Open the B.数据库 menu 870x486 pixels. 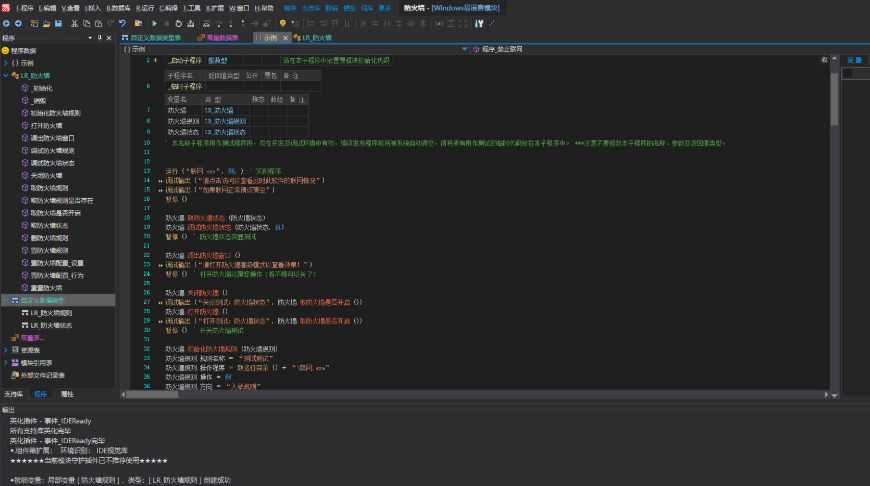click(x=119, y=7)
